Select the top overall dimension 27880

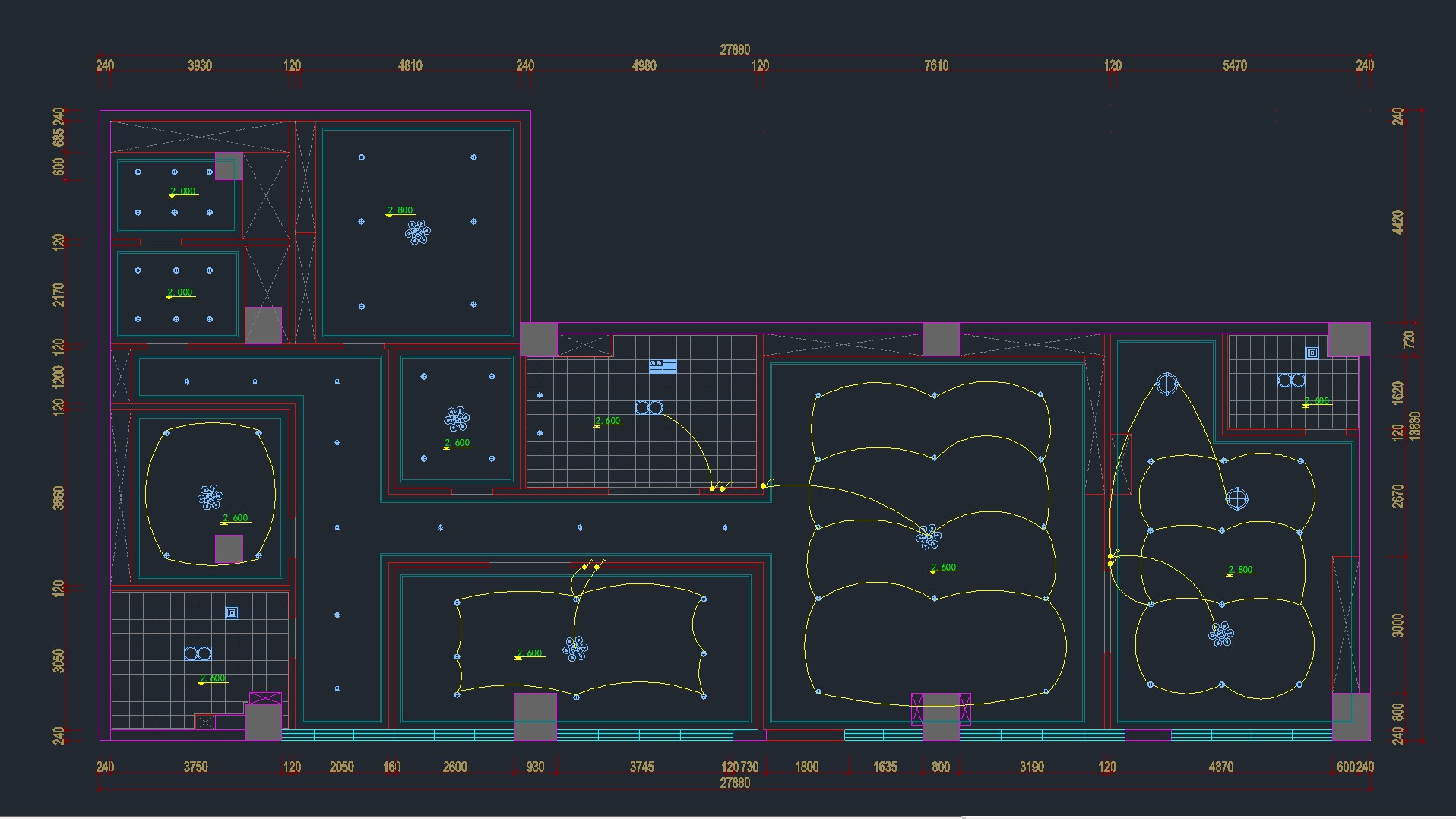(x=735, y=49)
